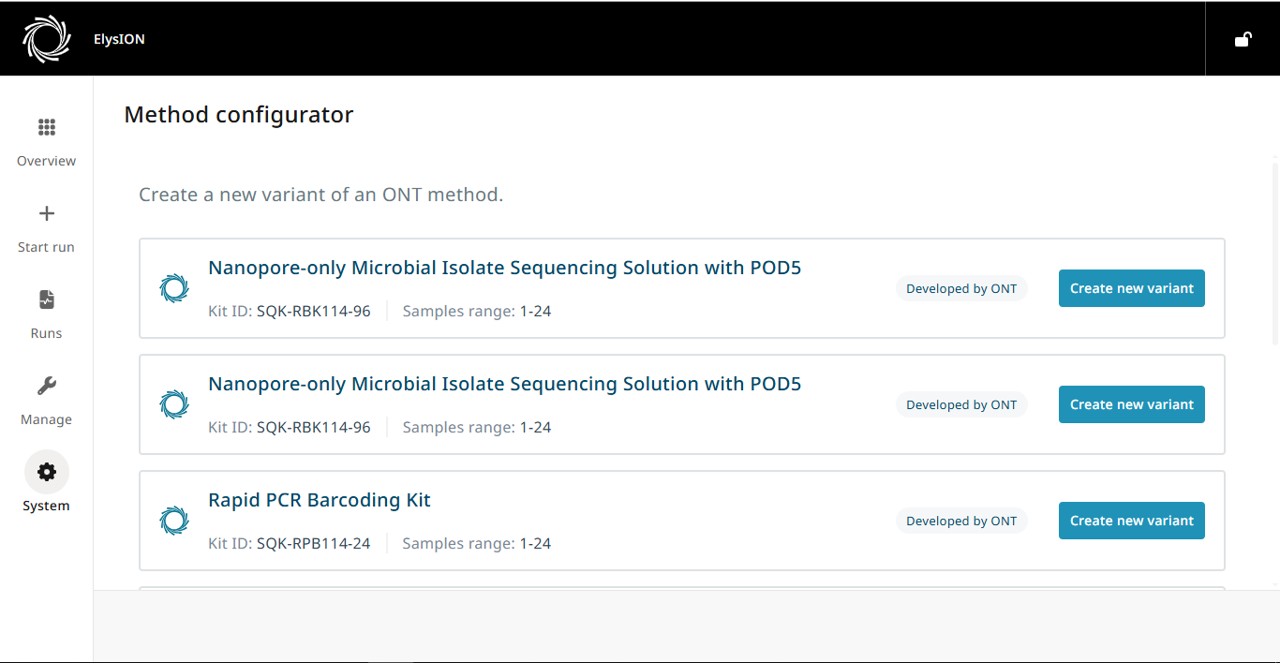1280x663 pixels.
Task: Open the Overview grid icon
Action: (x=47, y=127)
